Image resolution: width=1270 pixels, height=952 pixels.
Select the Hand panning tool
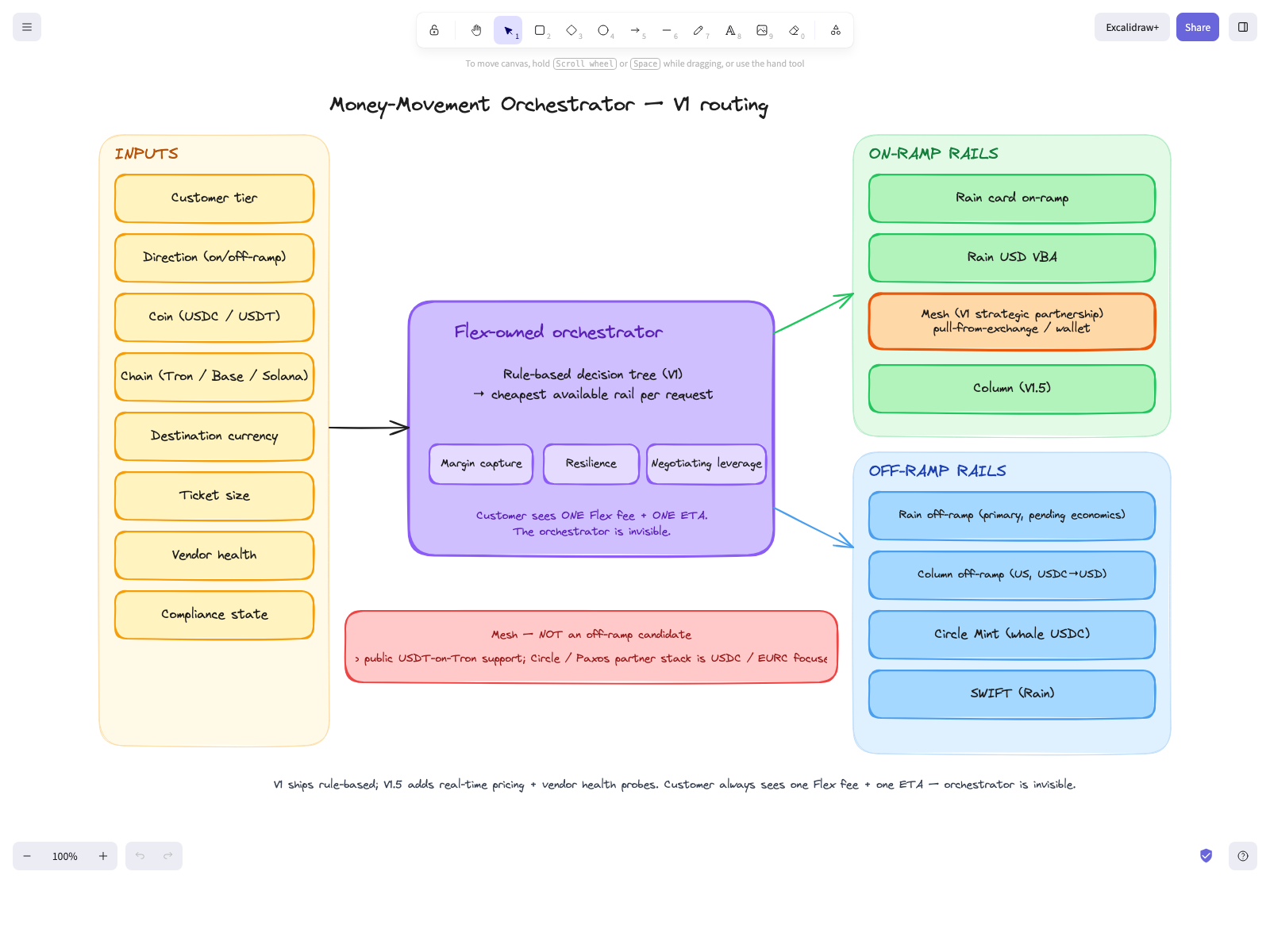pyautogui.click(x=476, y=30)
